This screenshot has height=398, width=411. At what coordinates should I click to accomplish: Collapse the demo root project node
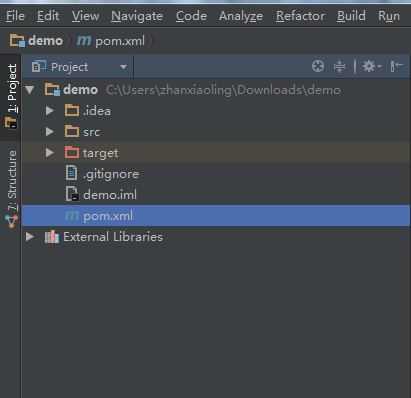[x=30, y=90]
